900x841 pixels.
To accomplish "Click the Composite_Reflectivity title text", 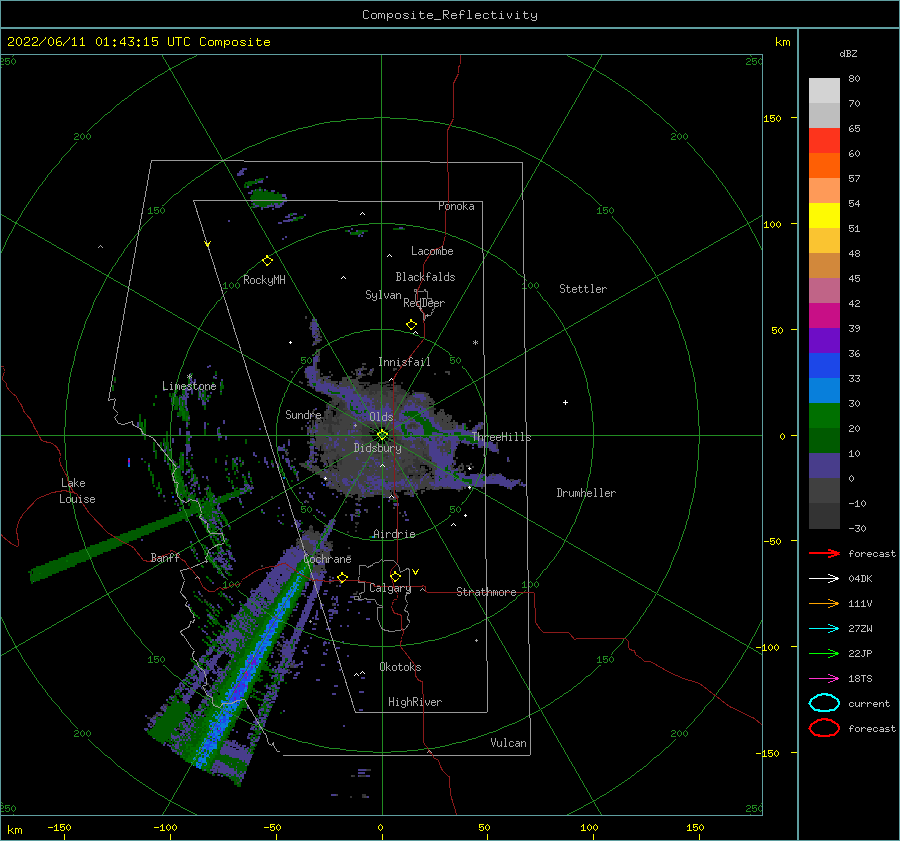I will 449,15.
